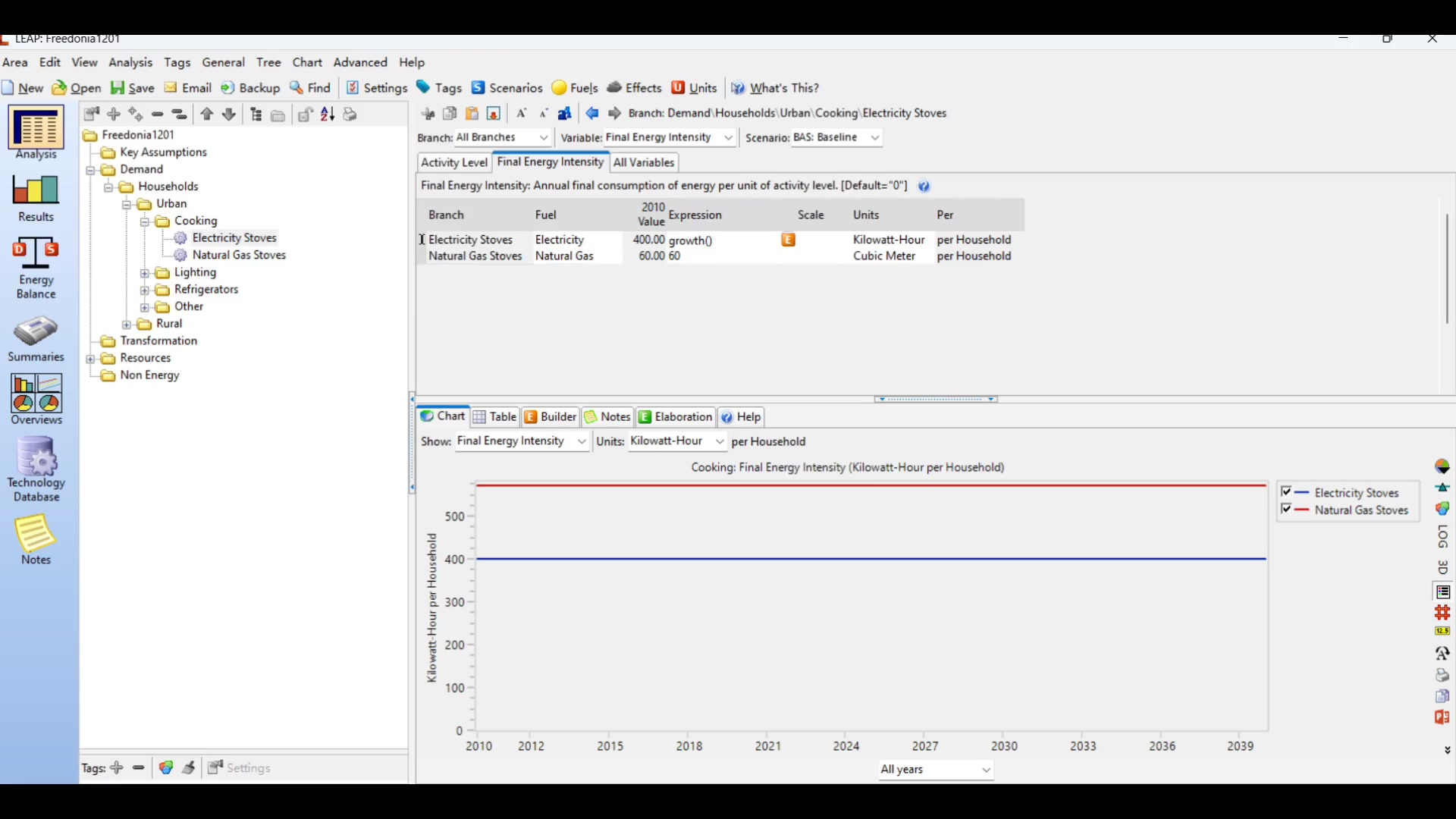
Task: Click the Save toolbar button
Action: click(133, 88)
